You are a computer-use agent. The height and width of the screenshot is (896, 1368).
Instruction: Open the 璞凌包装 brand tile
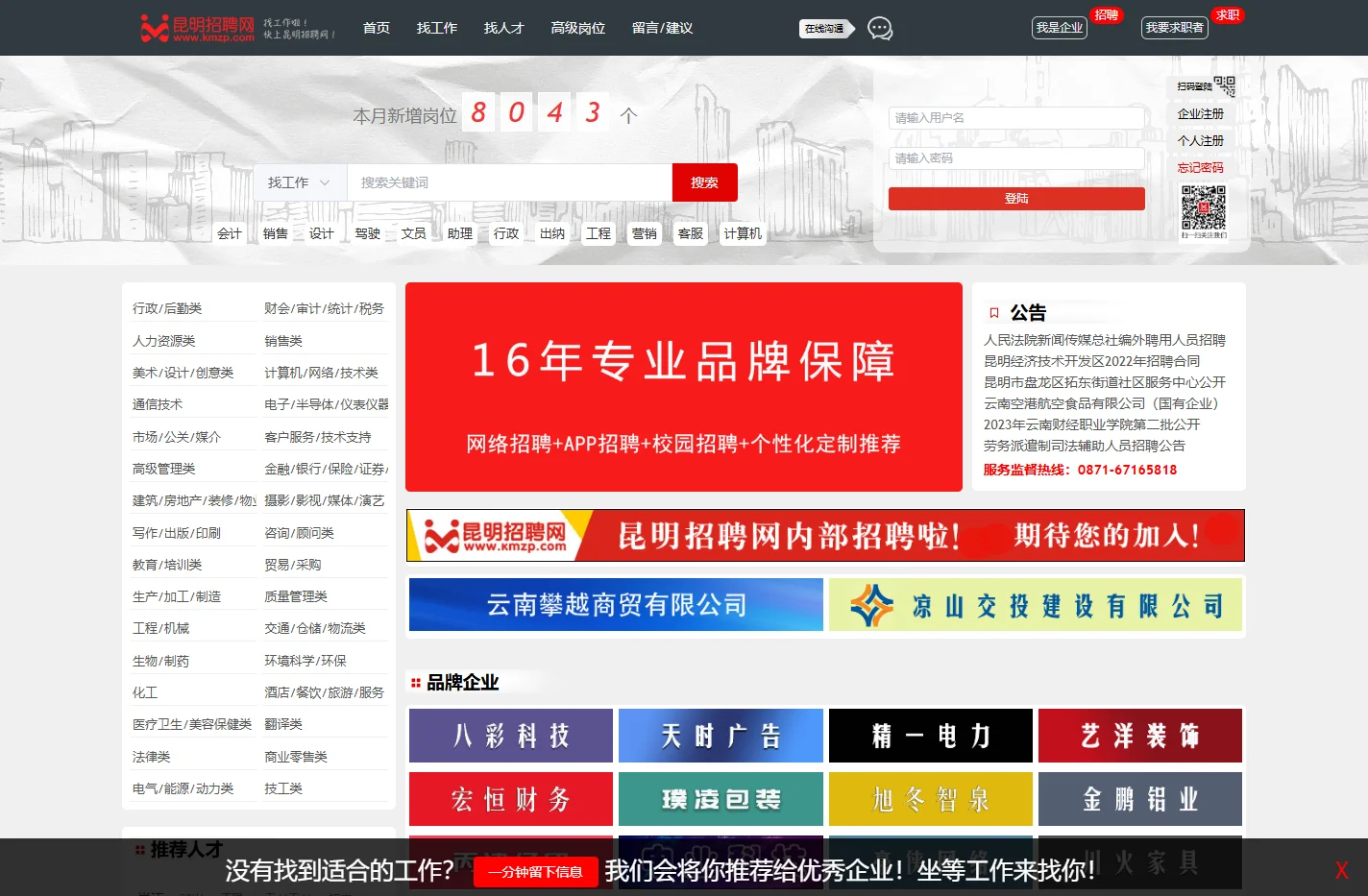(x=721, y=799)
